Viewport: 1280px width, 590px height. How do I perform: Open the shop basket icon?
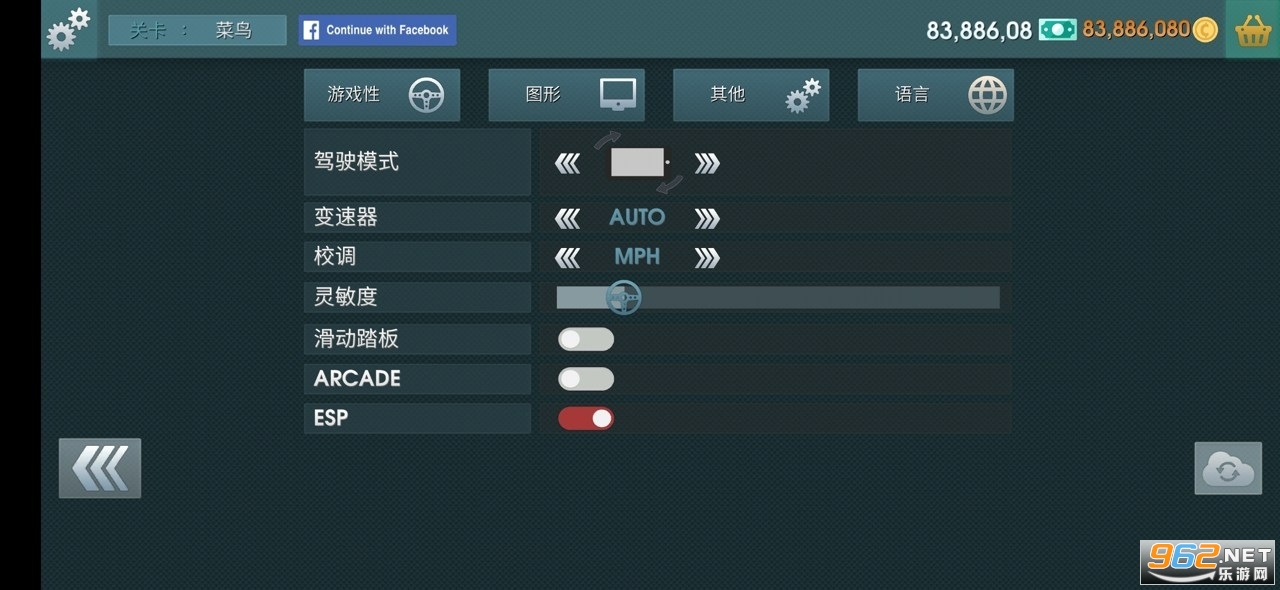pos(1252,30)
